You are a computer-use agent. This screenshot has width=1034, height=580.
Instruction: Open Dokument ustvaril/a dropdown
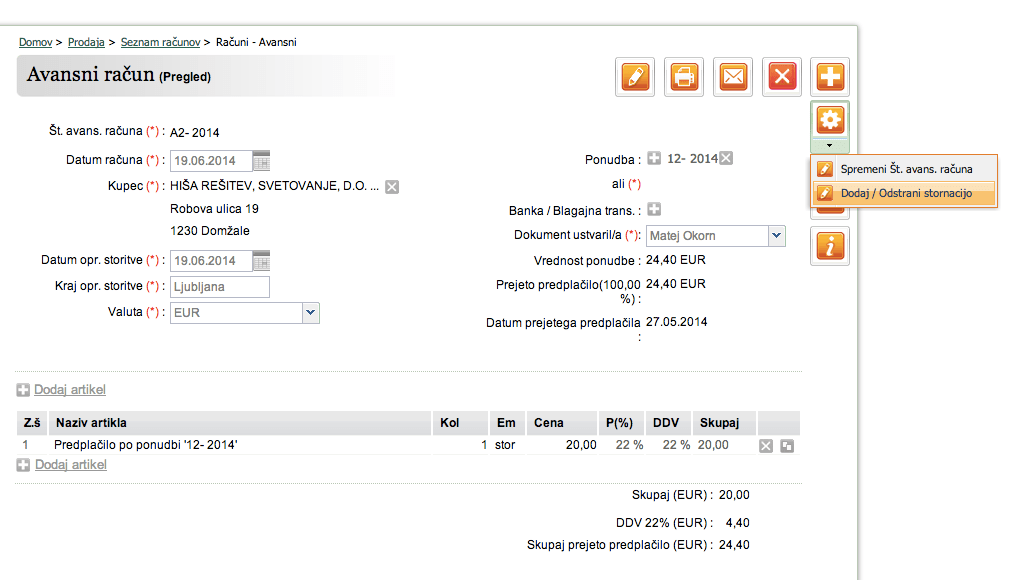(x=776, y=236)
